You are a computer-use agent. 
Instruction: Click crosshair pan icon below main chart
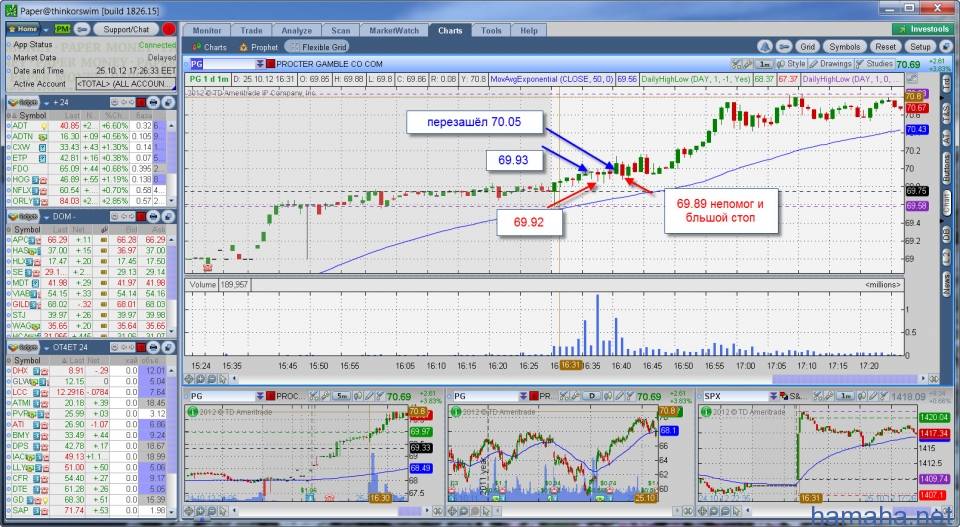(190, 379)
